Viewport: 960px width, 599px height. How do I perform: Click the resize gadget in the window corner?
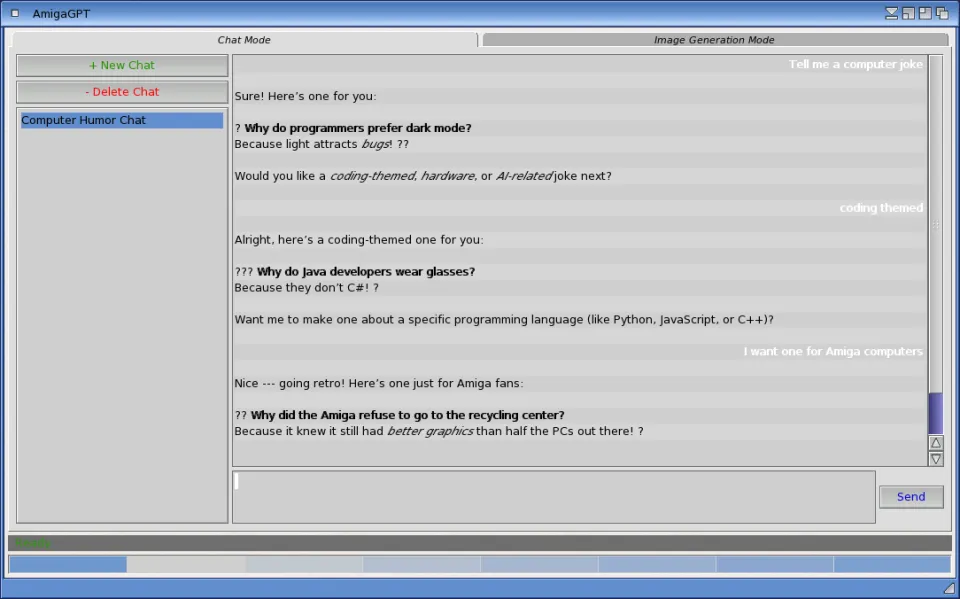click(x=946, y=588)
